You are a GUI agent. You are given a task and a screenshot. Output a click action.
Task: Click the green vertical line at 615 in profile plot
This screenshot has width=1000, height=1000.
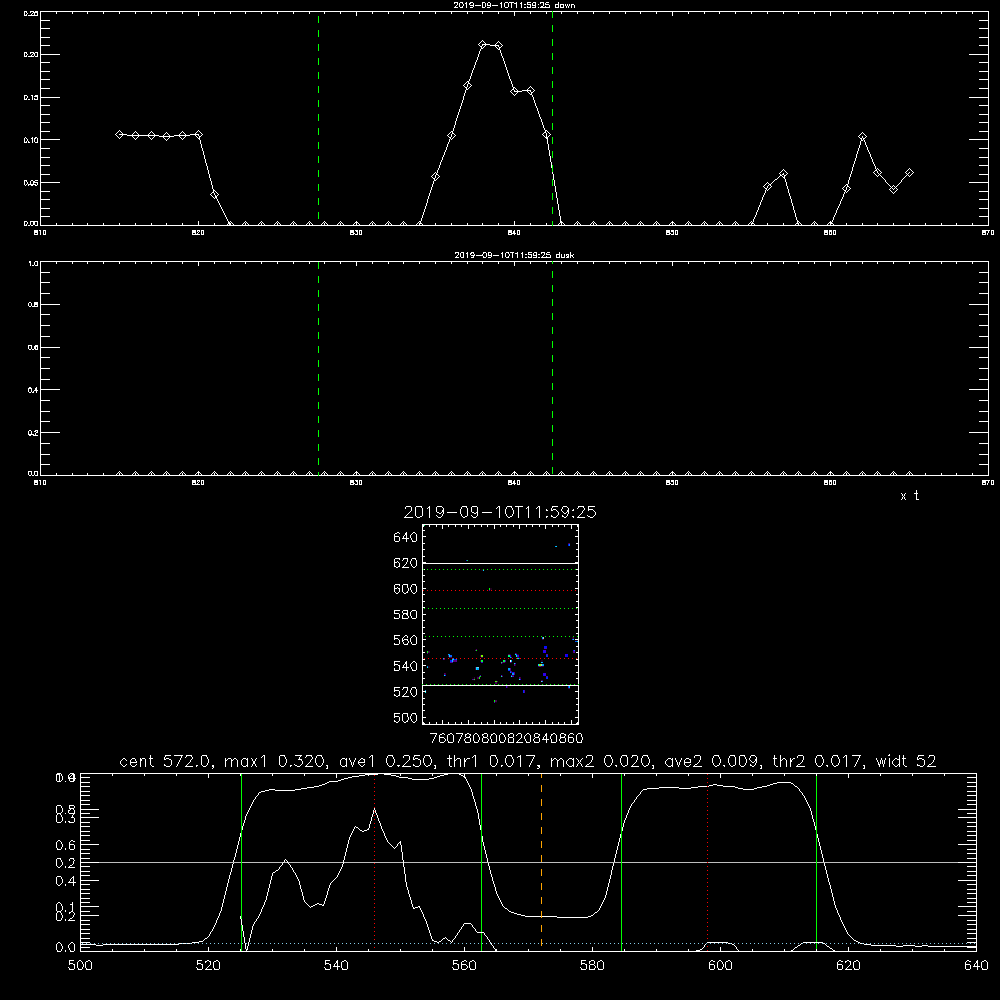[x=816, y=861]
